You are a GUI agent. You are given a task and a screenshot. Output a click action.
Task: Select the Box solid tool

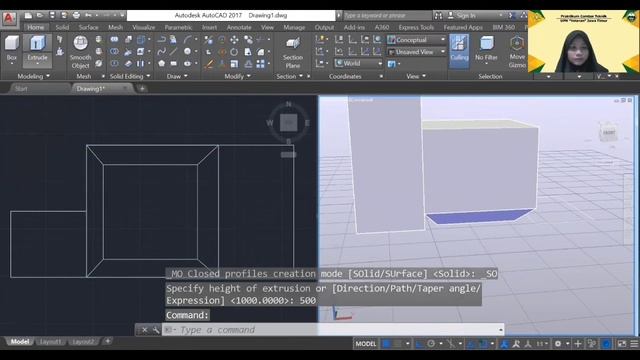[11, 48]
